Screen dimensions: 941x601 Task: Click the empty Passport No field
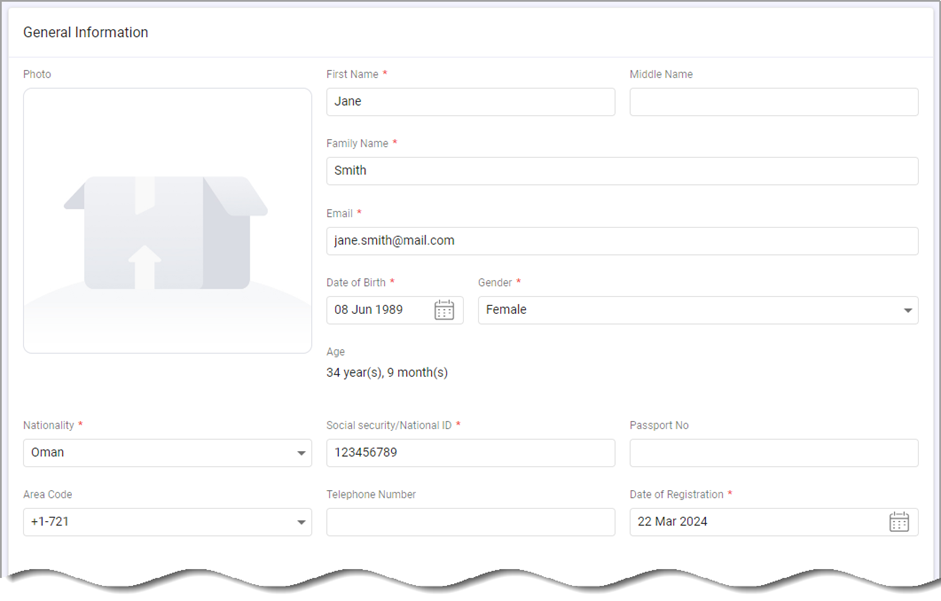pyautogui.click(x=774, y=453)
